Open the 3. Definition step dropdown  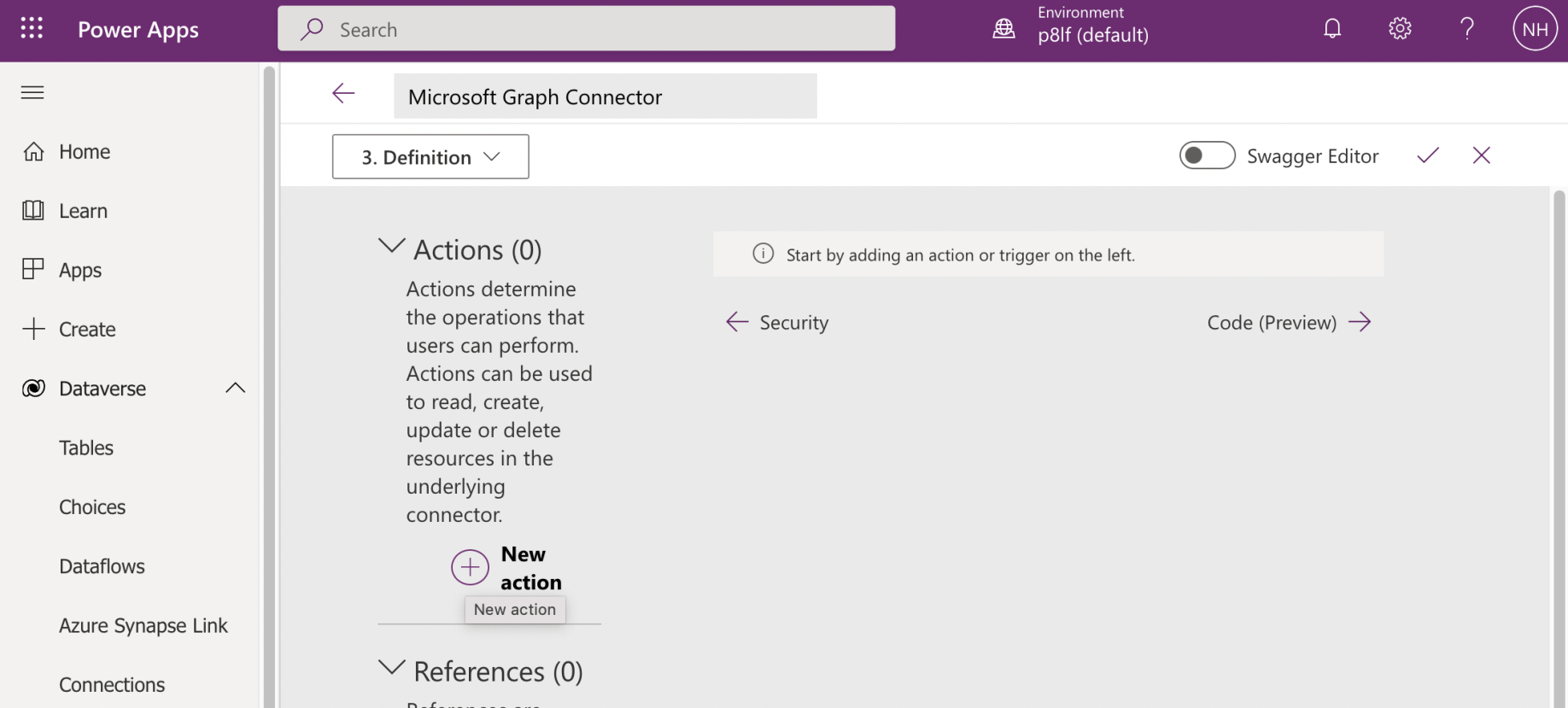click(430, 157)
